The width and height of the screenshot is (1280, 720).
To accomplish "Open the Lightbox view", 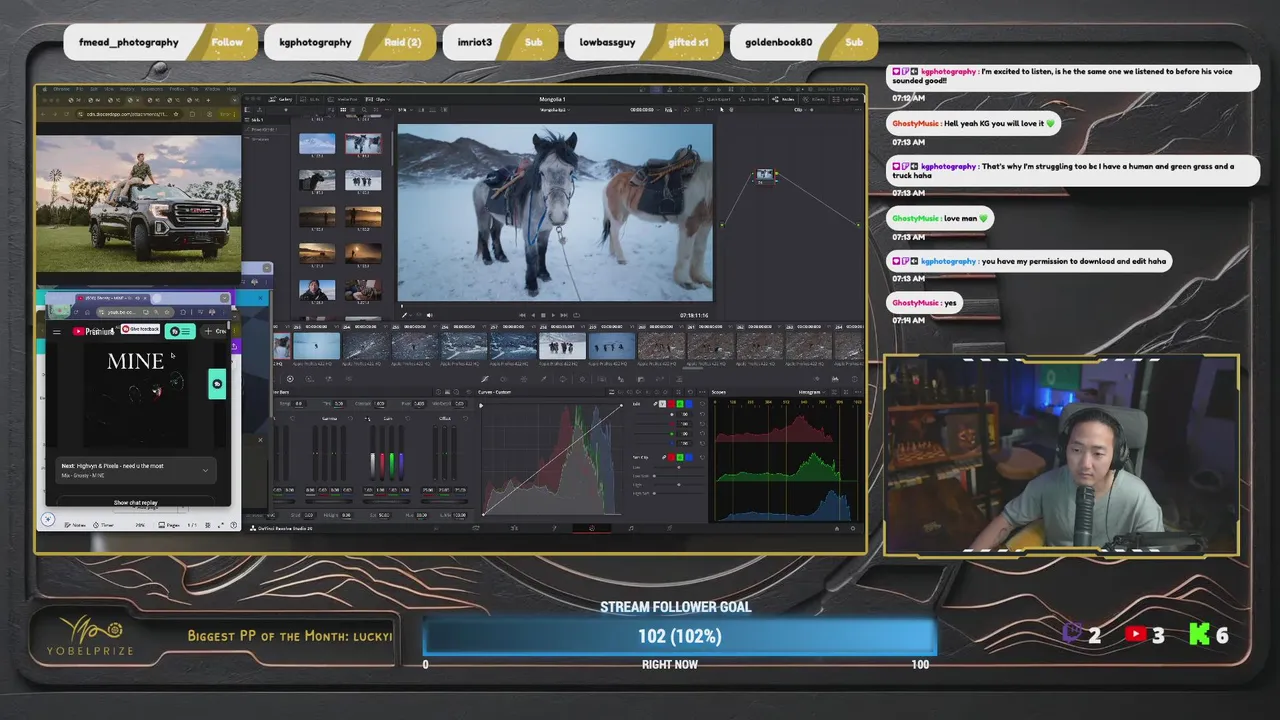I will 846,99.
